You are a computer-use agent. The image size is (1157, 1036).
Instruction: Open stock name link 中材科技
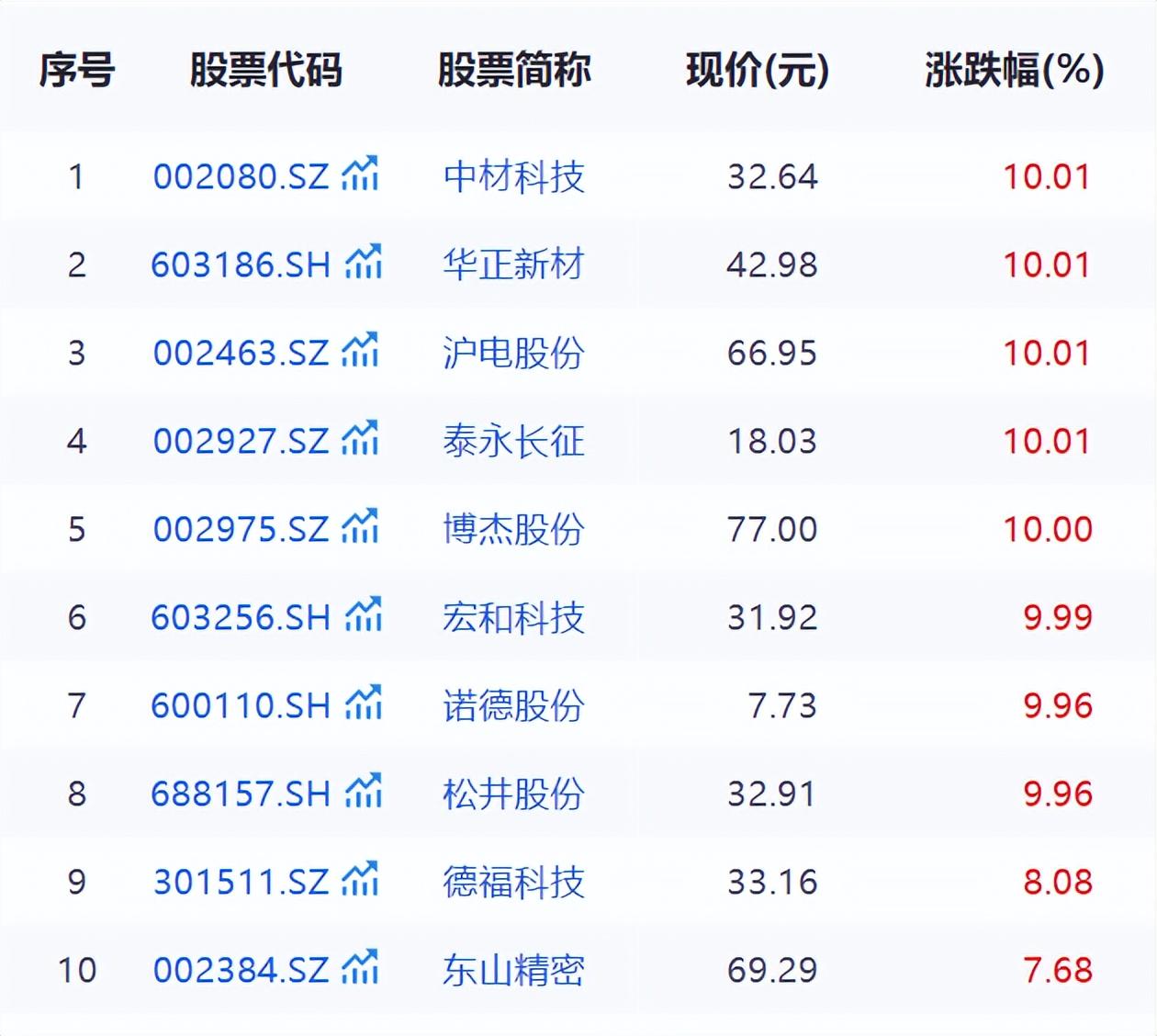pos(513,176)
